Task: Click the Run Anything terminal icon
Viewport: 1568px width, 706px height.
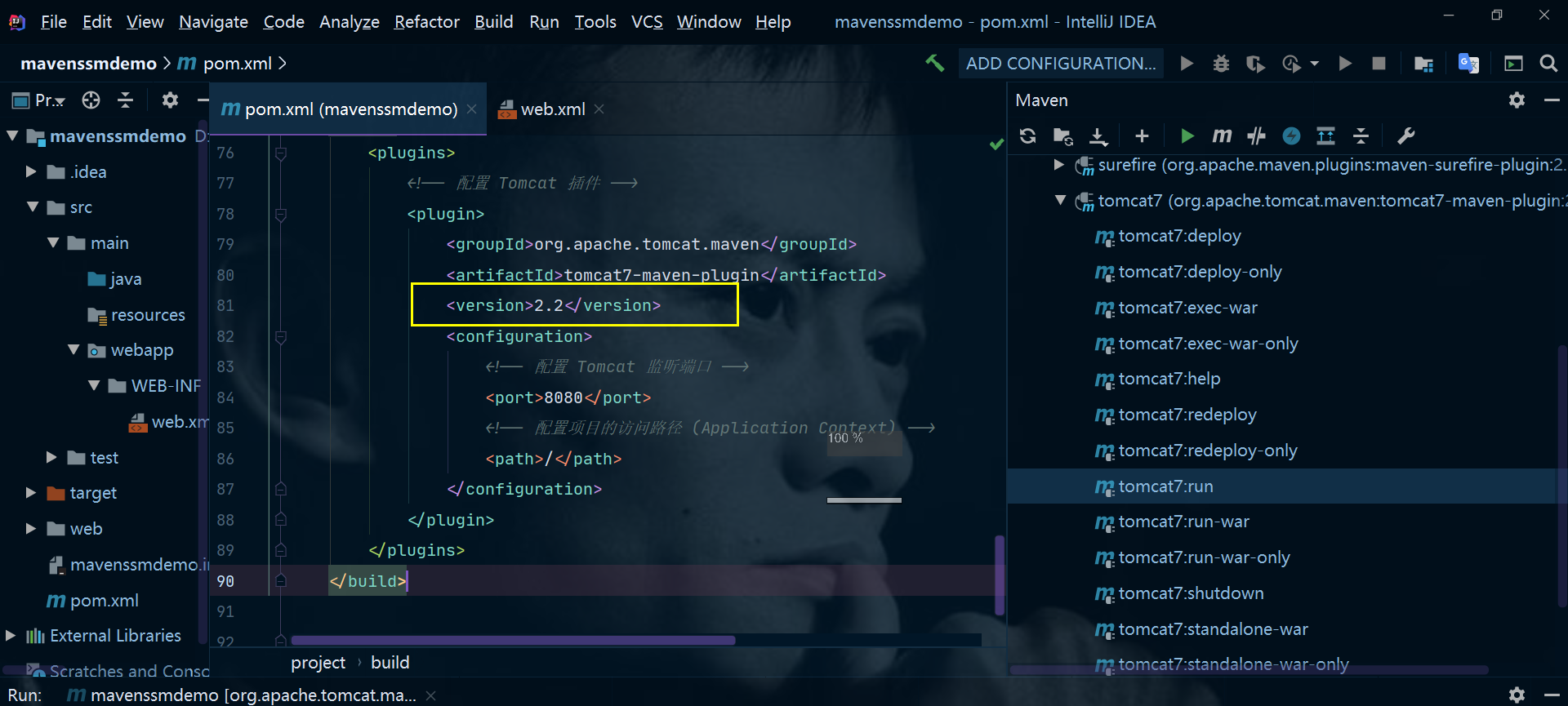Action: pos(1513,63)
